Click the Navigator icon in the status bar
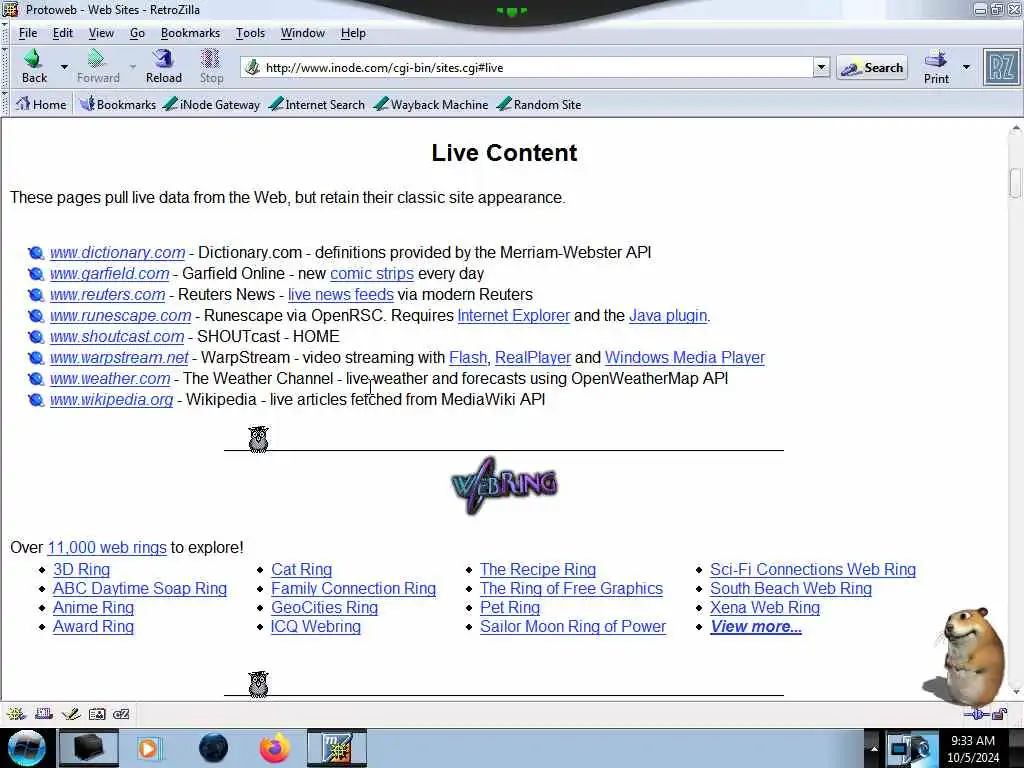This screenshot has width=1024, height=768. [x=16, y=714]
